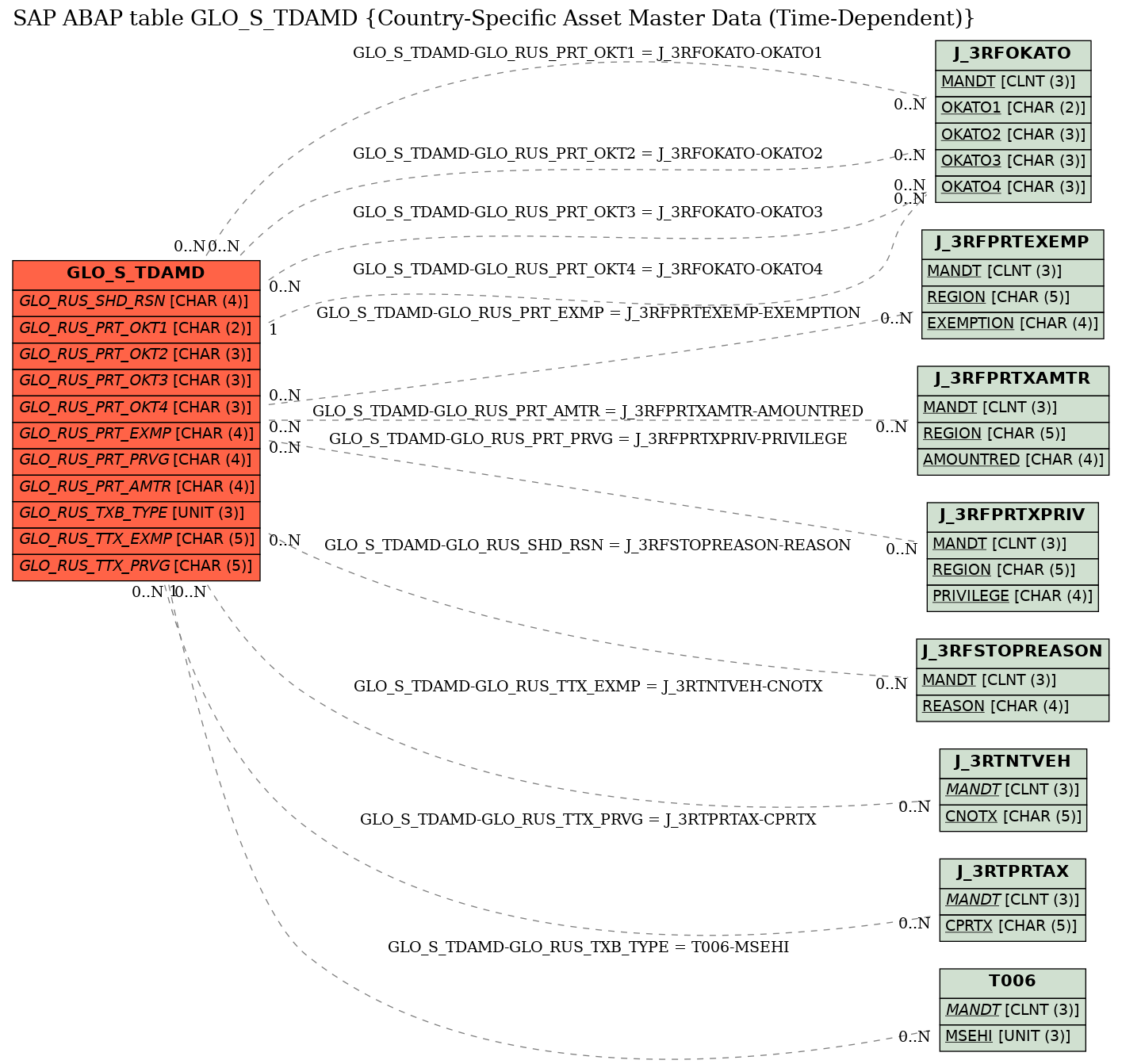Click MANDT field in J_3RFPRTXAMTR table
The height and width of the screenshot is (1064, 1122).
point(1013,408)
